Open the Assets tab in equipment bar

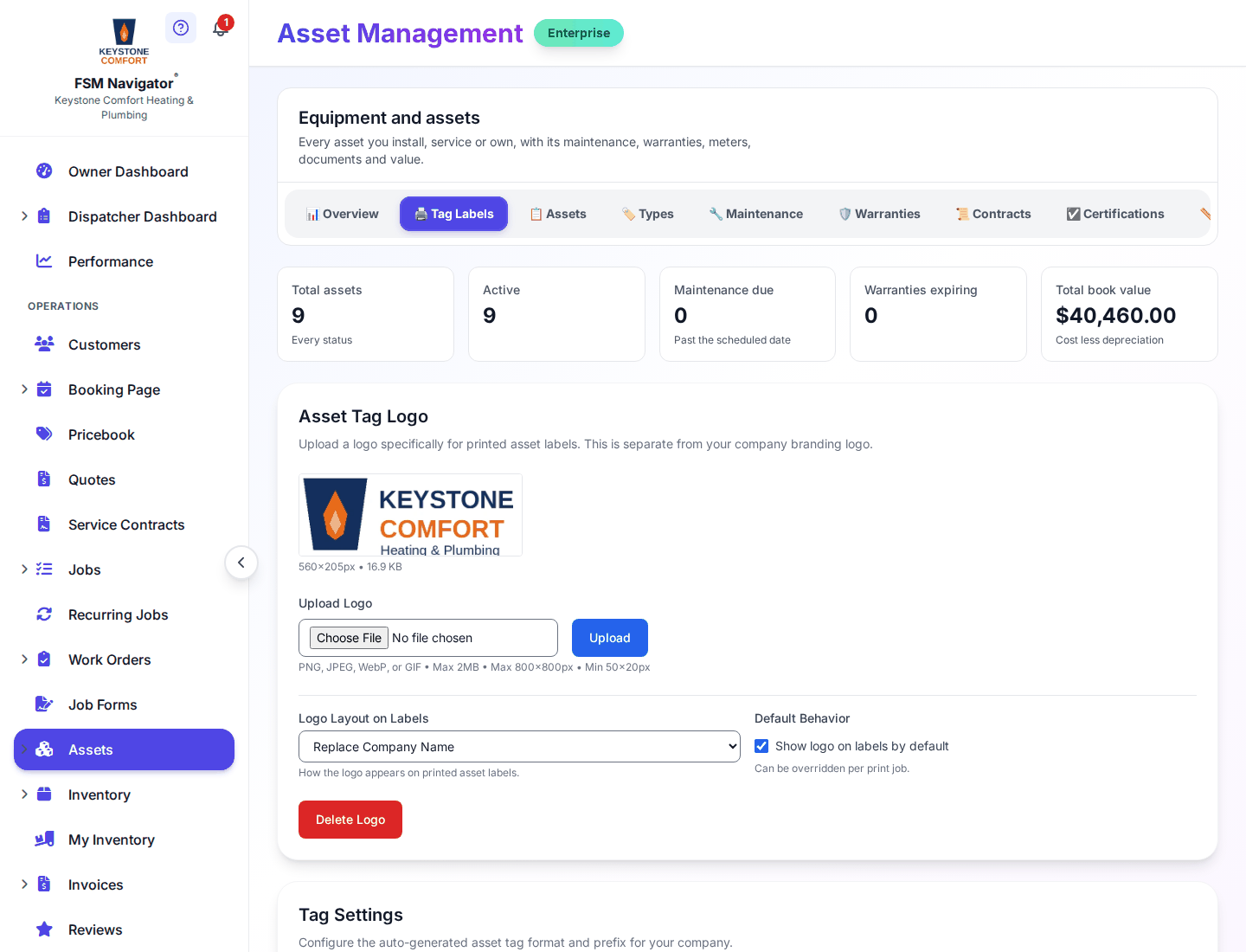558,214
